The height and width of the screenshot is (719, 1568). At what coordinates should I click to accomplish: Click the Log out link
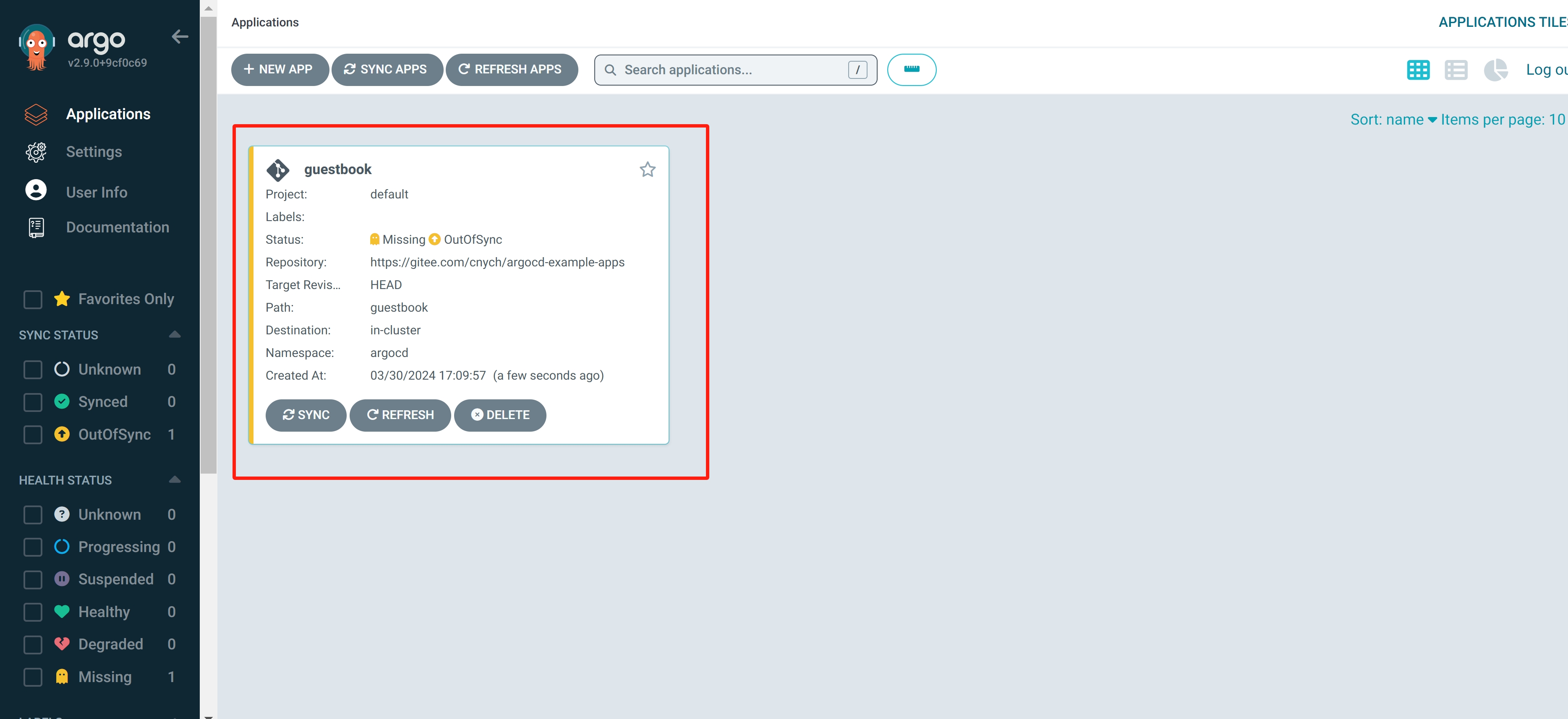point(1546,70)
